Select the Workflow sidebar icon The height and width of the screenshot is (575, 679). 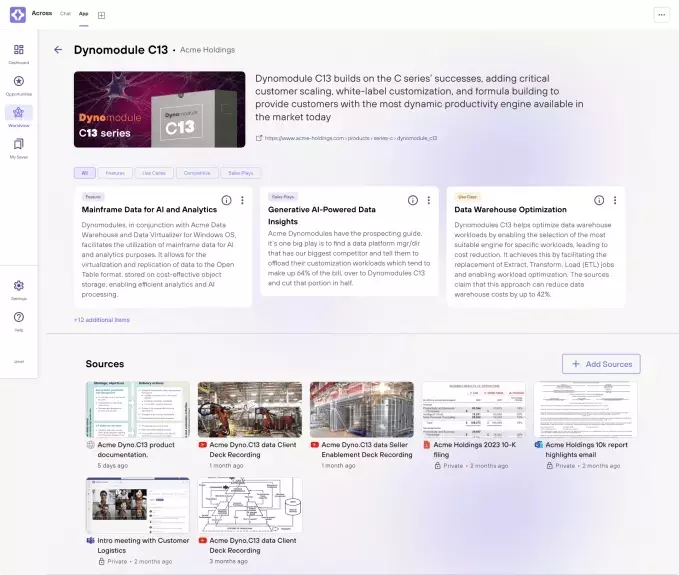19,114
